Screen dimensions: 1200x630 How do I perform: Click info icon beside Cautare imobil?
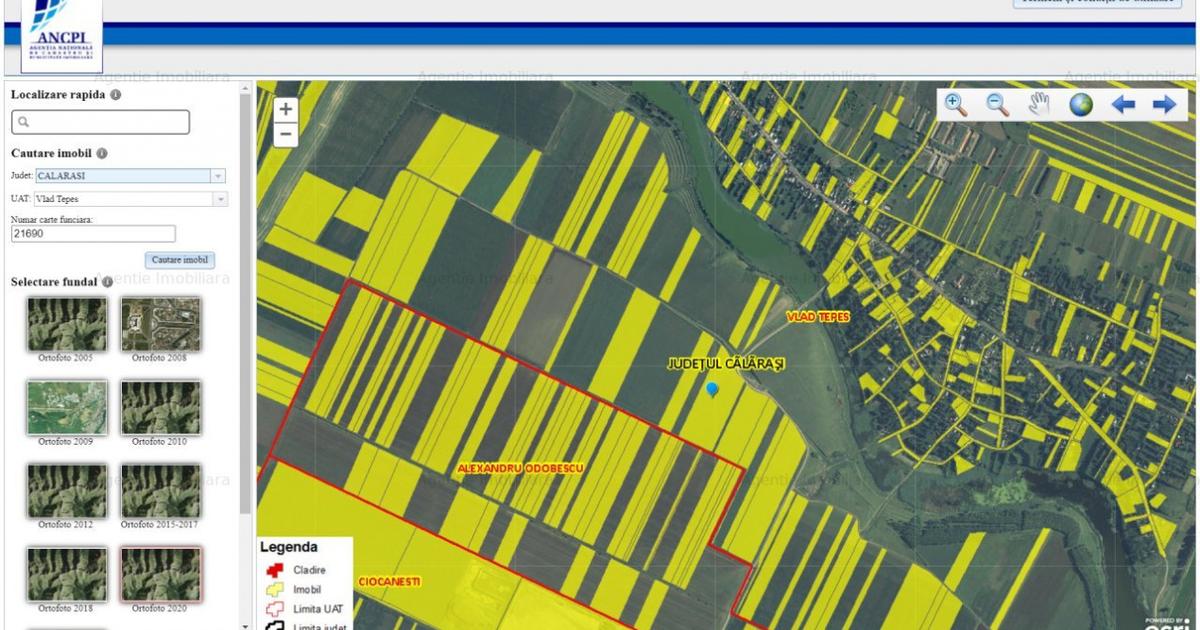click(x=102, y=154)
